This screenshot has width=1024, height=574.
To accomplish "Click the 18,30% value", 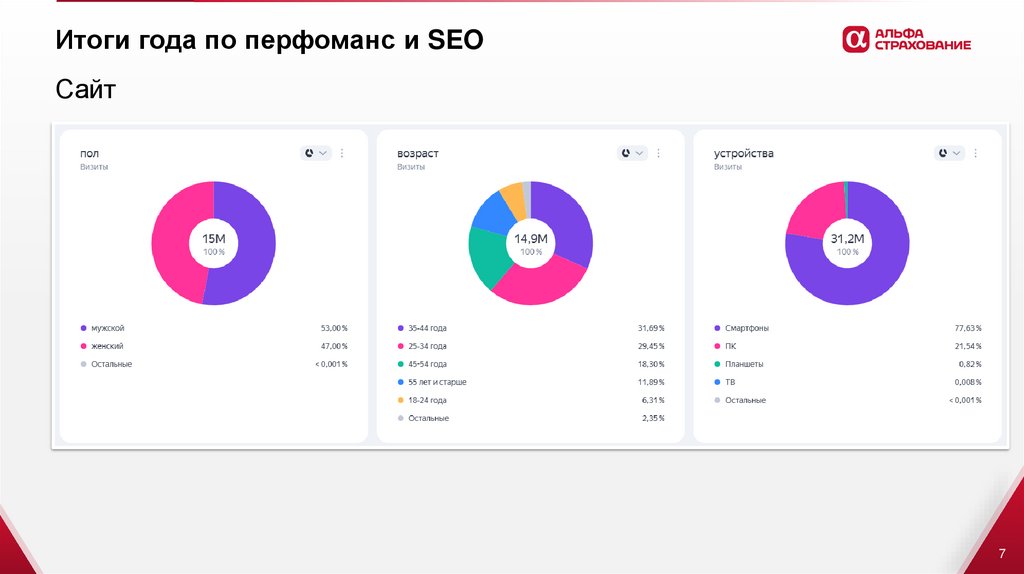I will tap(651, 364).
